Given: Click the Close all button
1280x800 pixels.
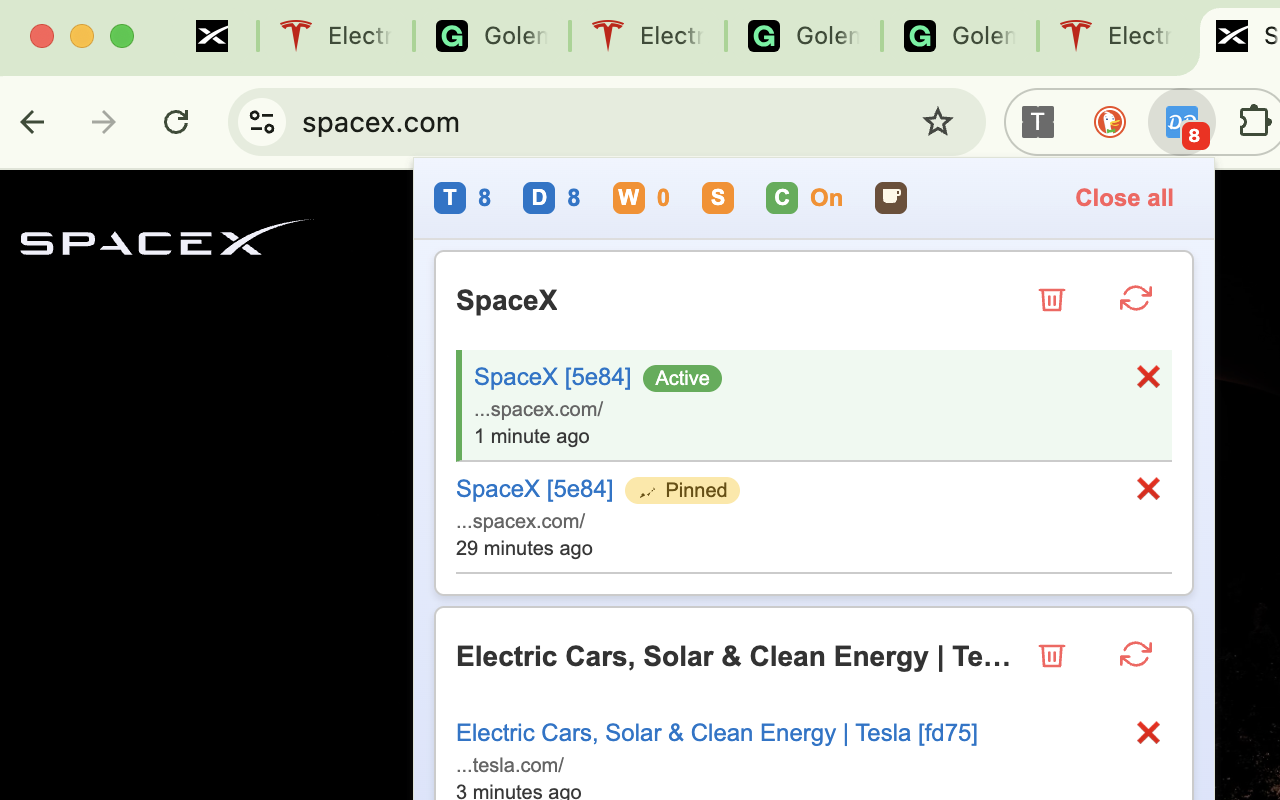Looking at the screenshot, I should [x=1124, y=198].
